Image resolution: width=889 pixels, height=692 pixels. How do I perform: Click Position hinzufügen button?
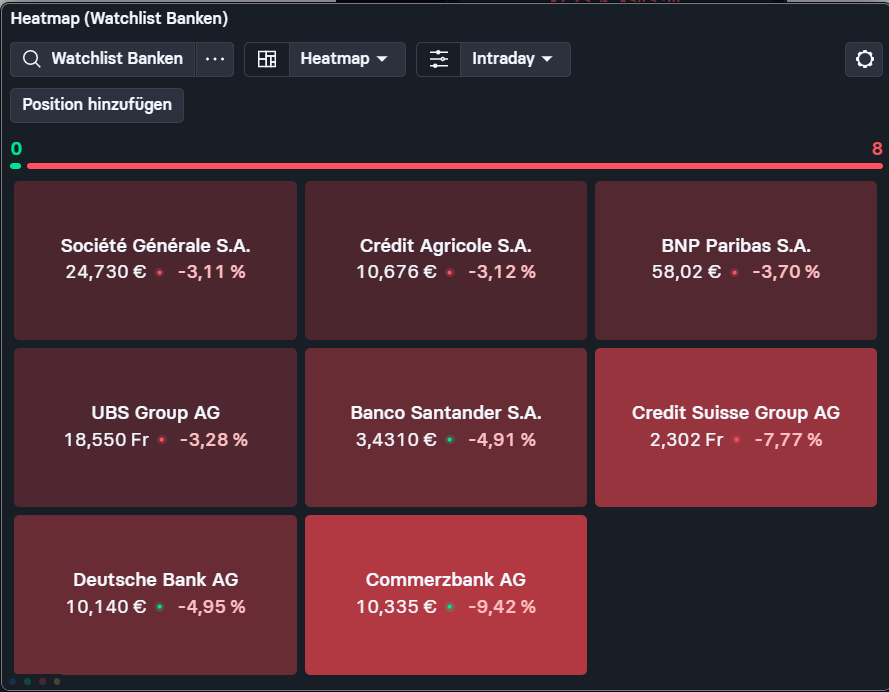(97, 105)
